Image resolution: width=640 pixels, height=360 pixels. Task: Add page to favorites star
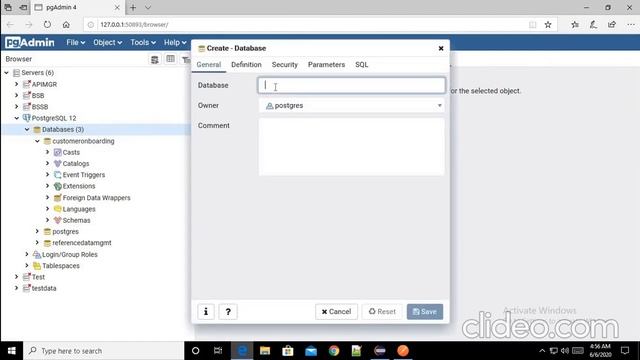pyautogui.click(x=548, y=24)
